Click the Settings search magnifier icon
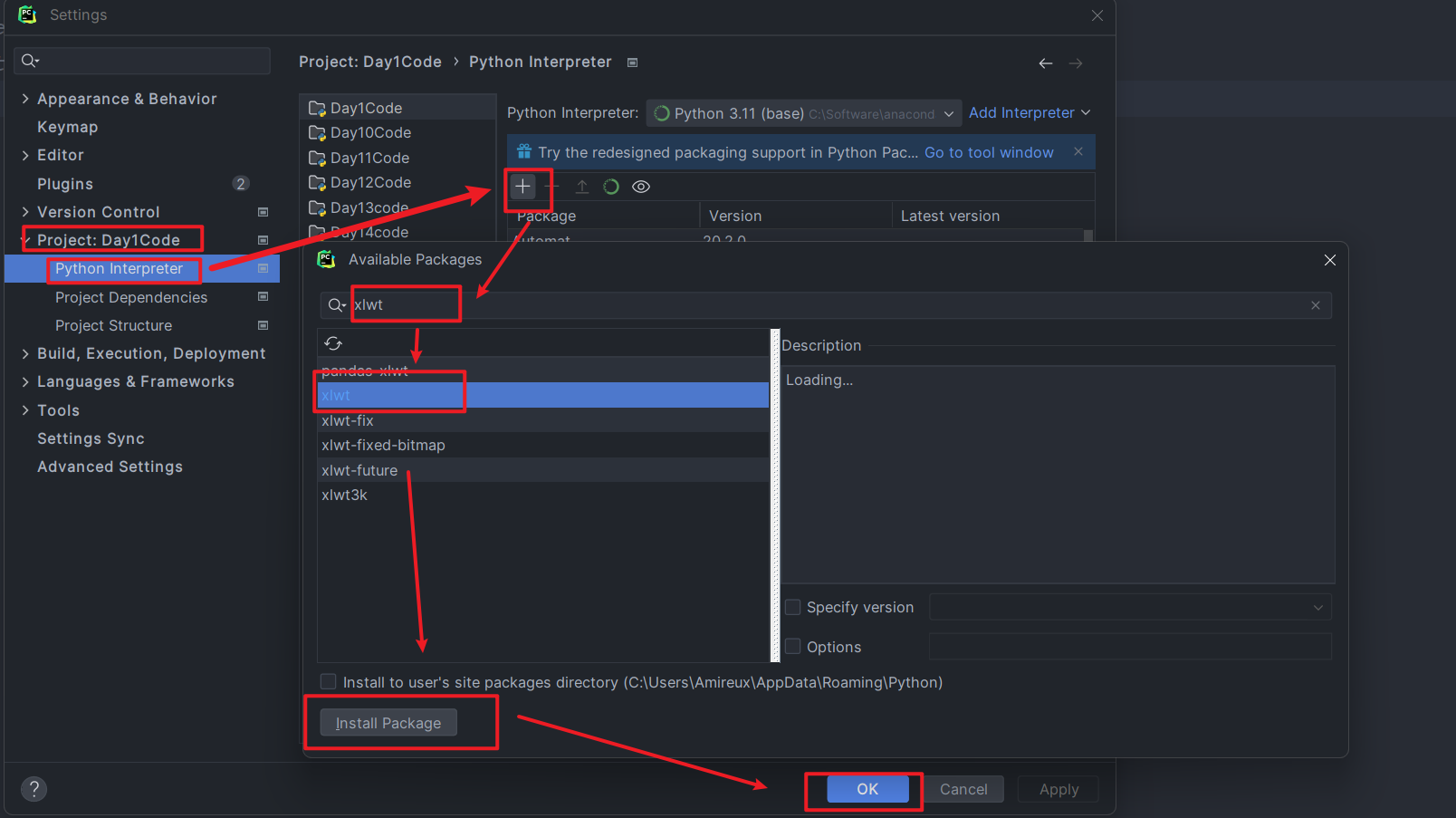1456x818 pixels. point(30,61)
